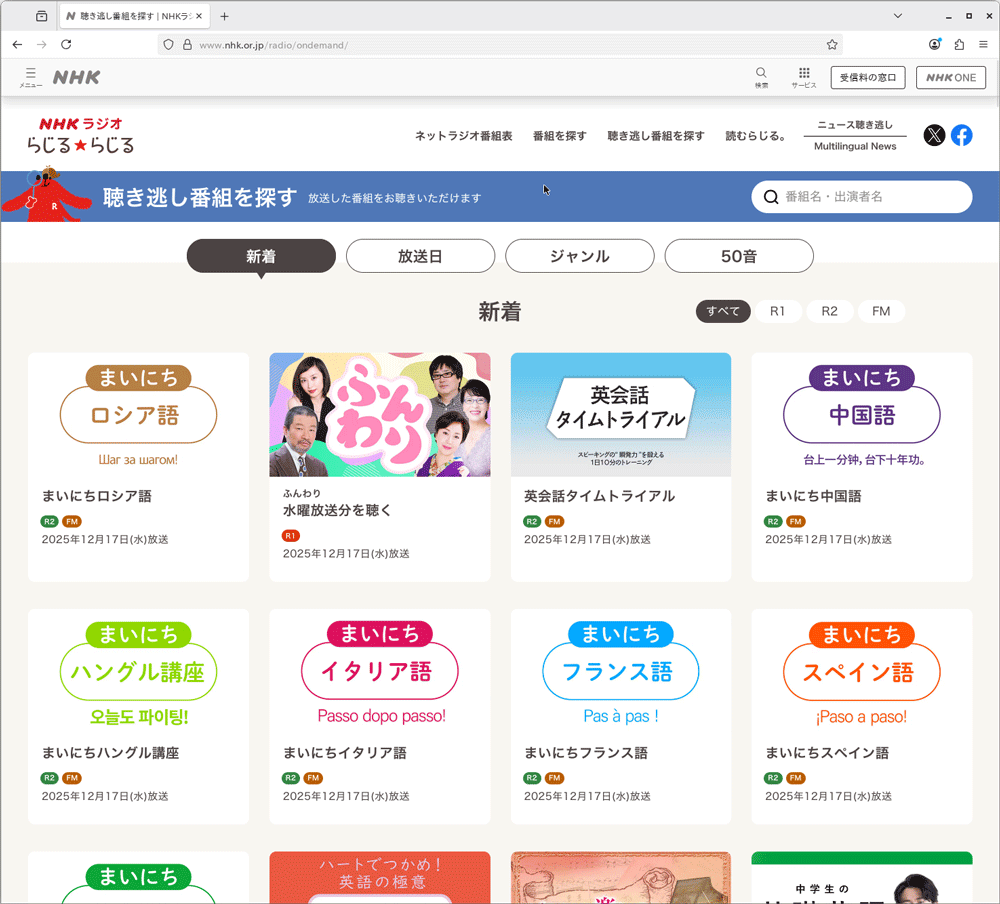Enable the FM channel filter
Viewport: 1000px width, 904px height.
[x=881, y=311]
